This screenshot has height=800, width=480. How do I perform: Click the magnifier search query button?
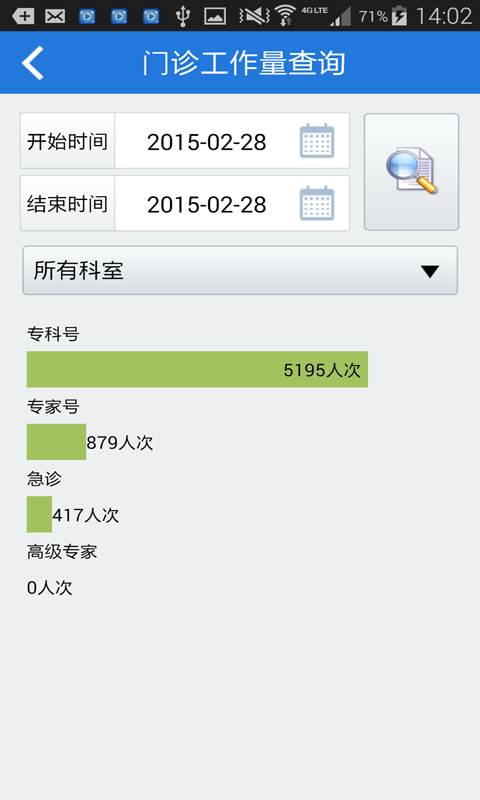click(411, 172)
